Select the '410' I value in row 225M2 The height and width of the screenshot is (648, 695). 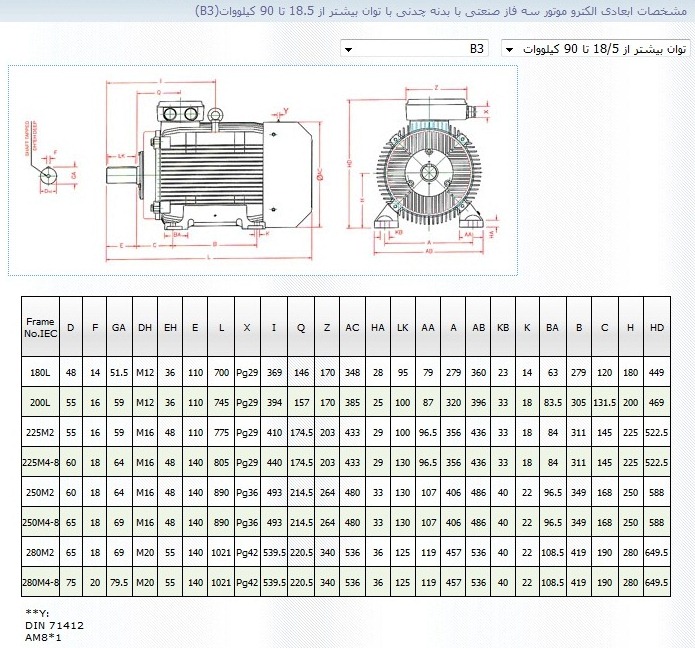pyautogui.click(x=274, y=432)
